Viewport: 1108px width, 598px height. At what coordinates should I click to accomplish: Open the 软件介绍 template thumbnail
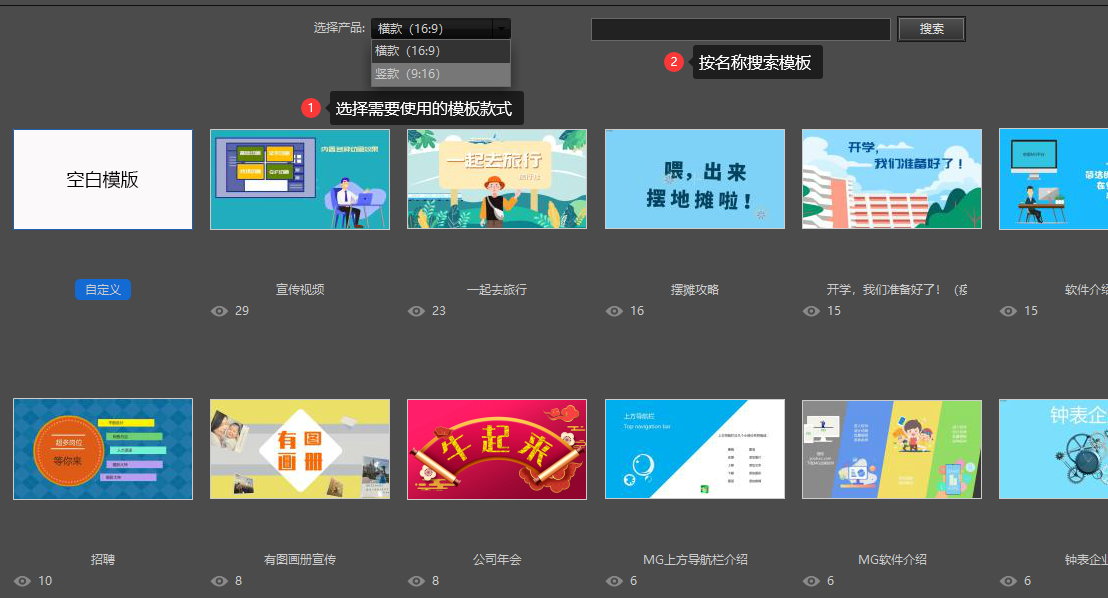1054,179
